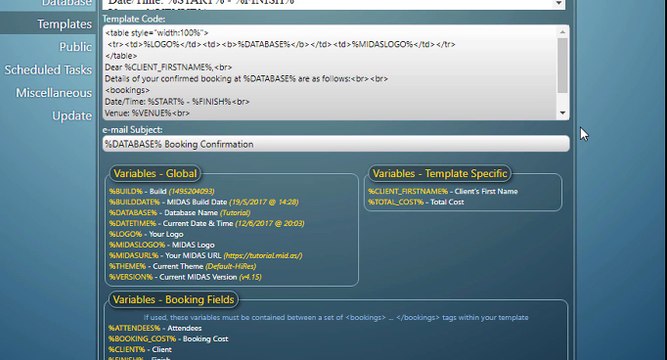Click the 'e-mail Subject:' label
The height and width of the screenshot is (360, 667).
133,130
